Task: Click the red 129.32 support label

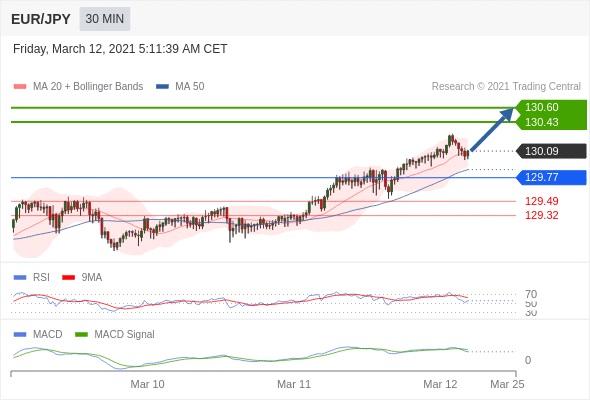Action: coord(541,216)
